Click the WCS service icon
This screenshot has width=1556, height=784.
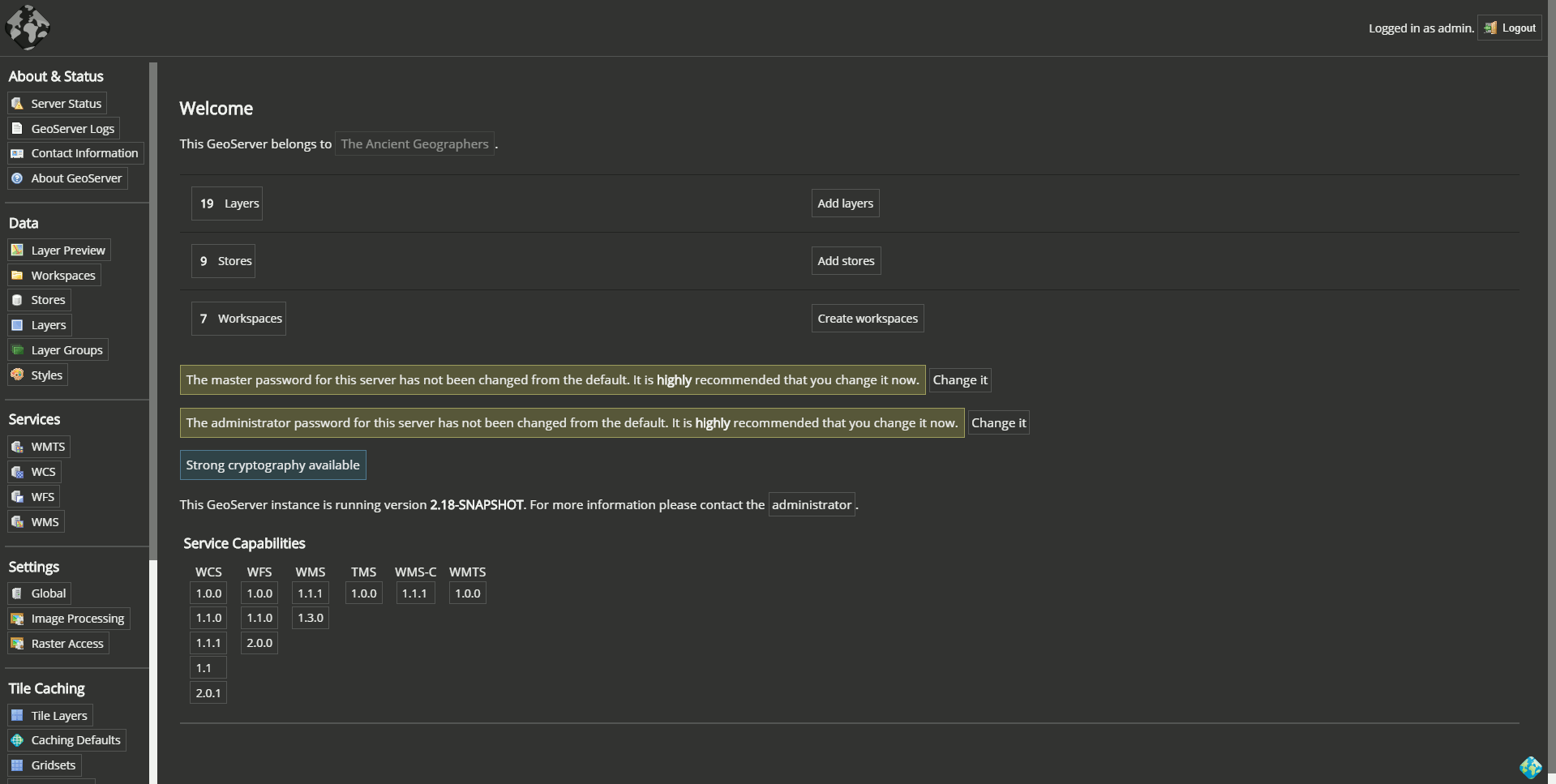[x=17, y=472]
